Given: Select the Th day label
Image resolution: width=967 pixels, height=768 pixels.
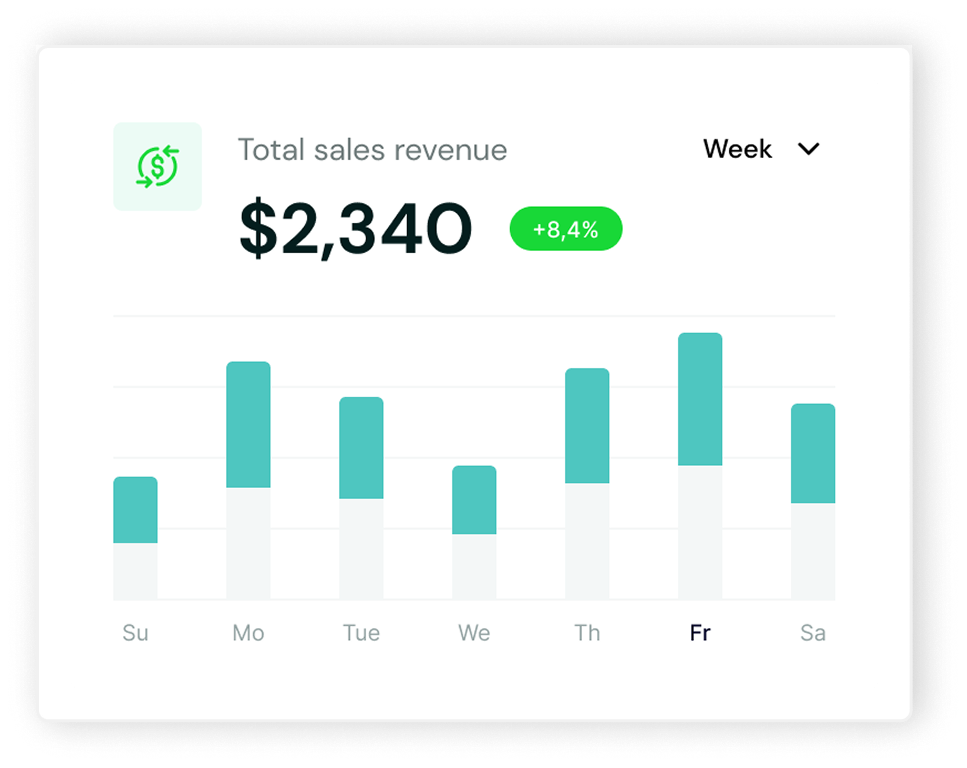Looking at the screenshot, I should pos(587,633).
